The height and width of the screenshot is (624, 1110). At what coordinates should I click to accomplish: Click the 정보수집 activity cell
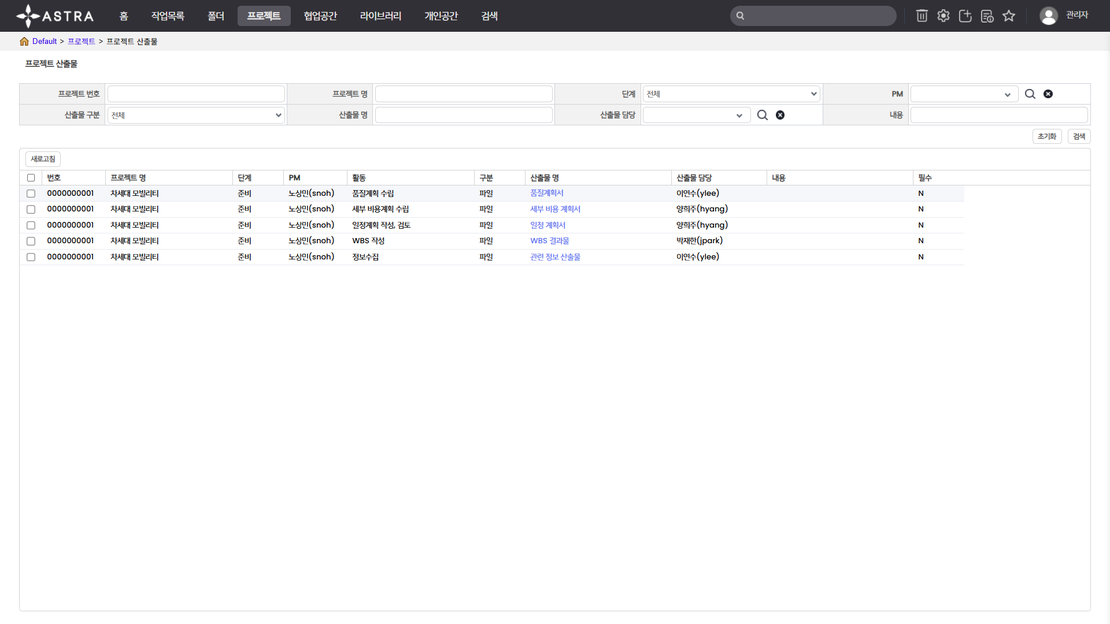pos(365,257)
